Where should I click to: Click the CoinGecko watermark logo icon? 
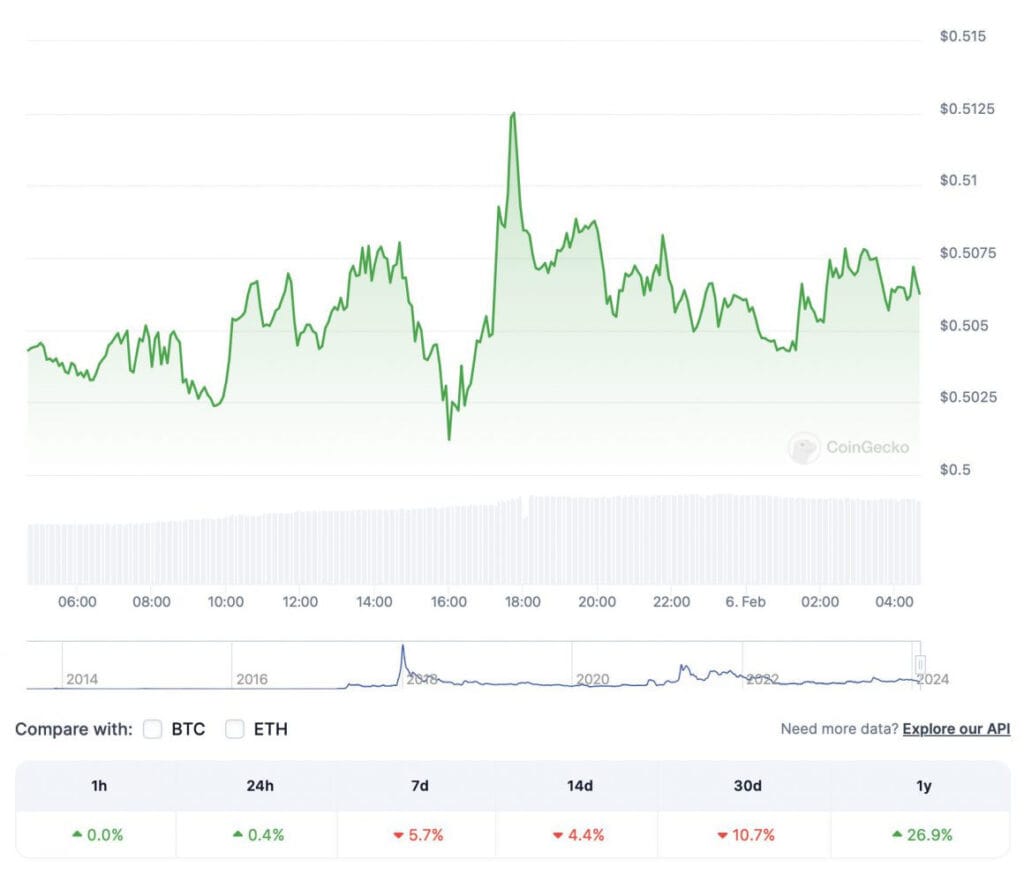803,448
